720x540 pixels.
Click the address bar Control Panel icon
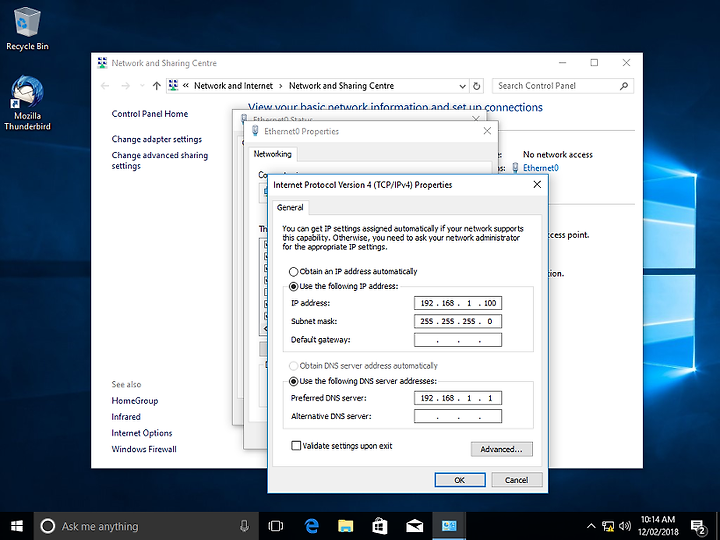tap(173, 85)
